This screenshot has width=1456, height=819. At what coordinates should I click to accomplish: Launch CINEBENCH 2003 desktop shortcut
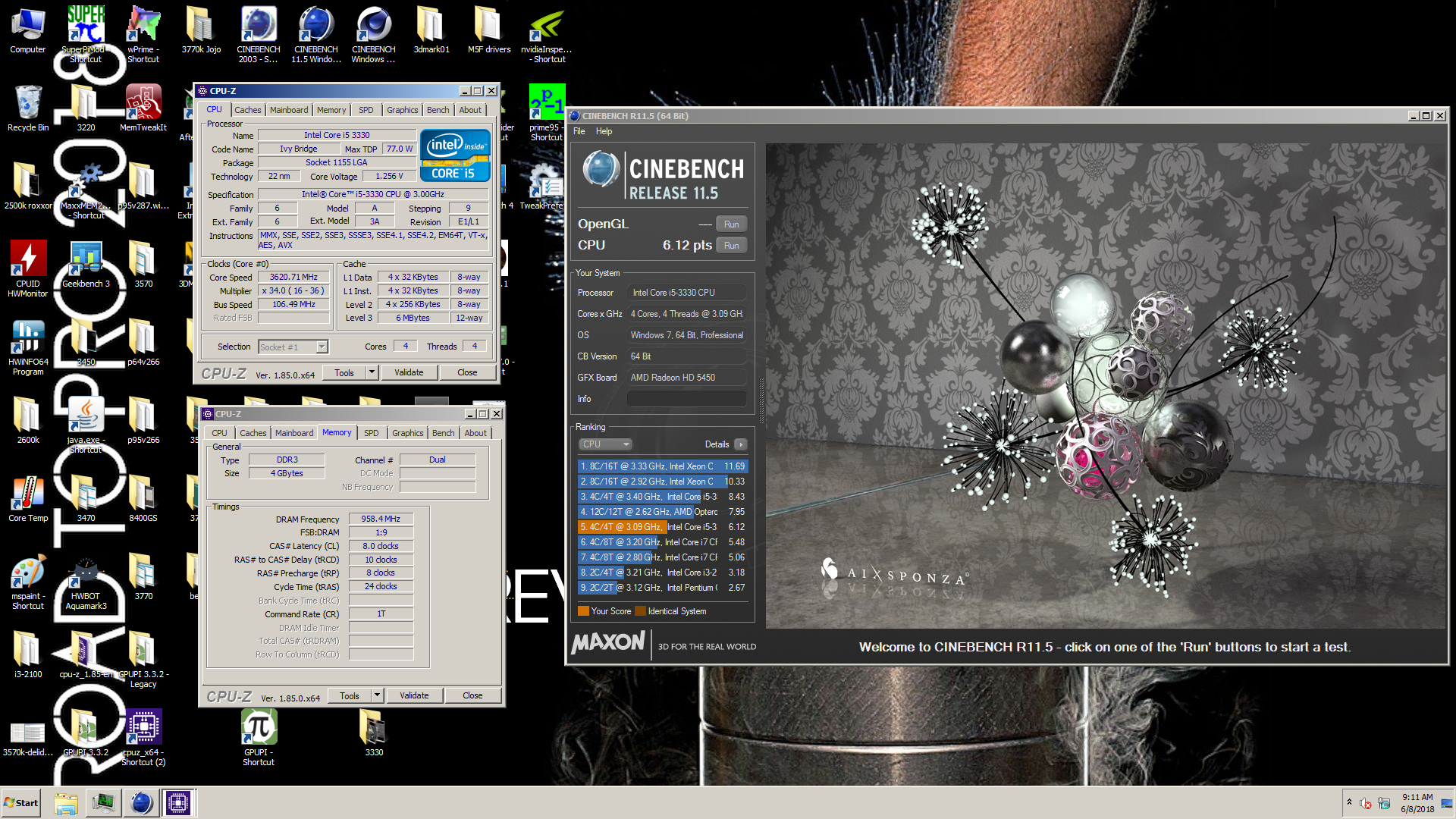pos(259,35)
